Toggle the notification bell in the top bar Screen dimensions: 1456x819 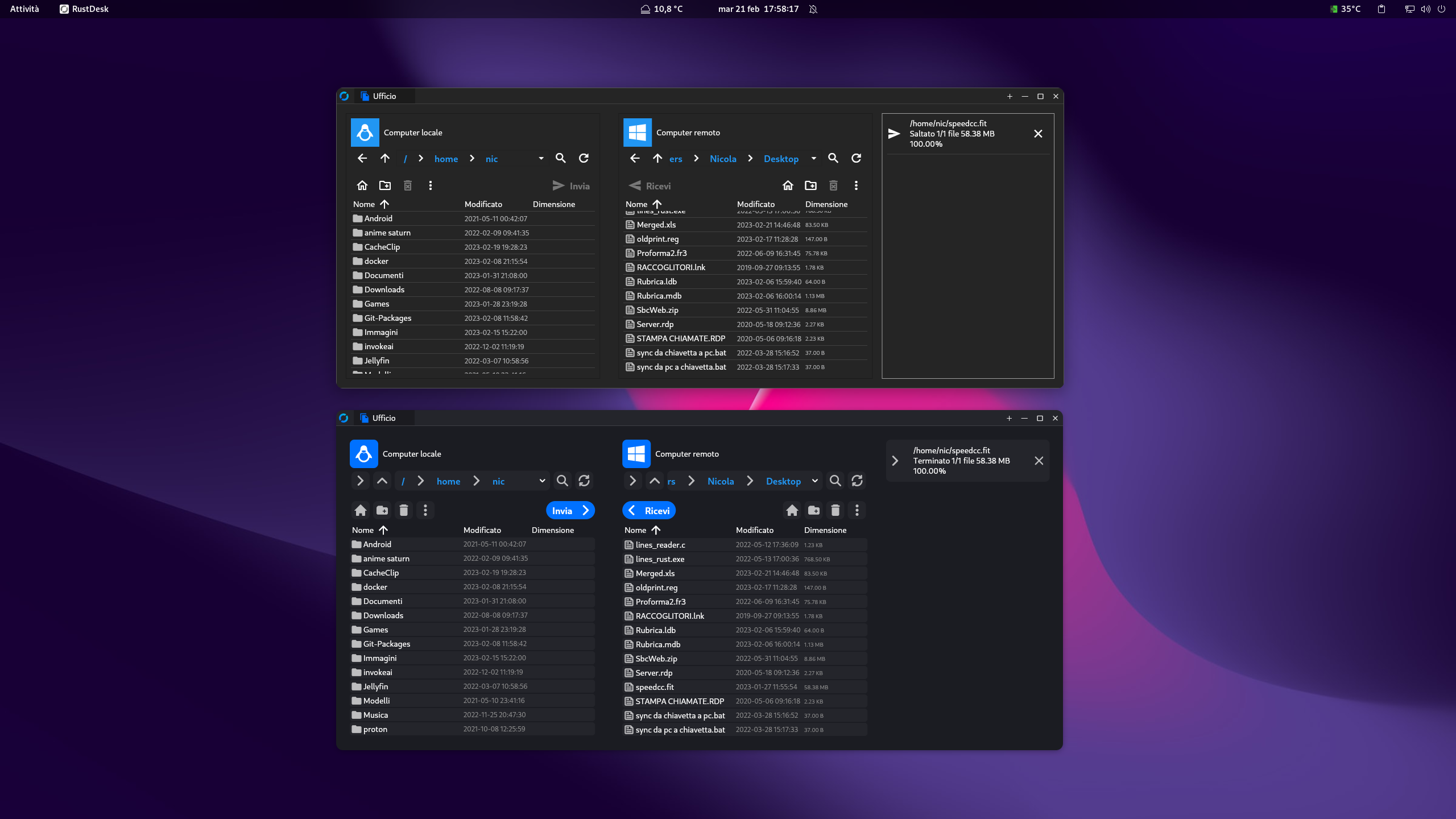813,9
